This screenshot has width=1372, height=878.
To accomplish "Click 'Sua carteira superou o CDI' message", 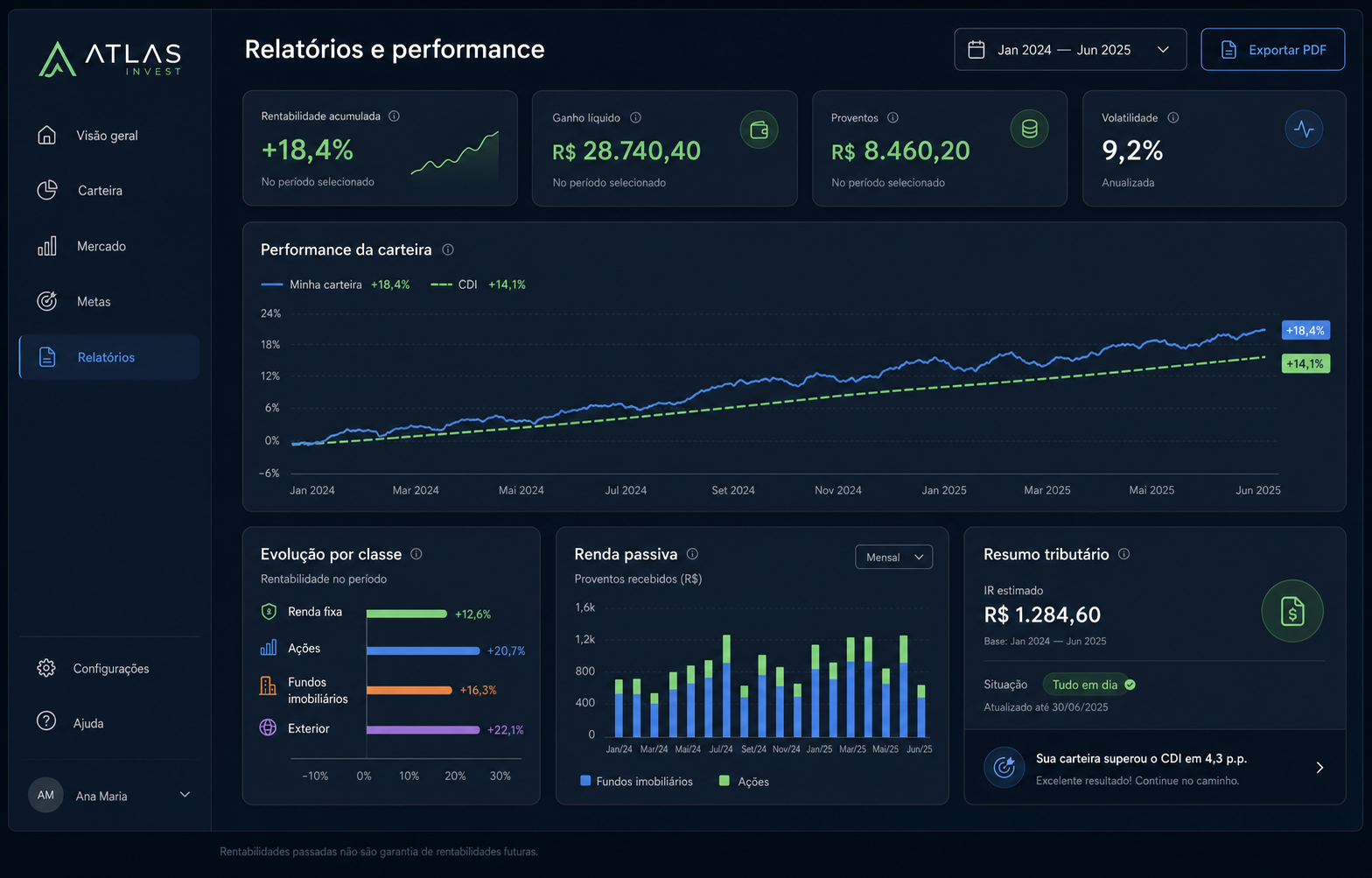I will click(1141, 758).
